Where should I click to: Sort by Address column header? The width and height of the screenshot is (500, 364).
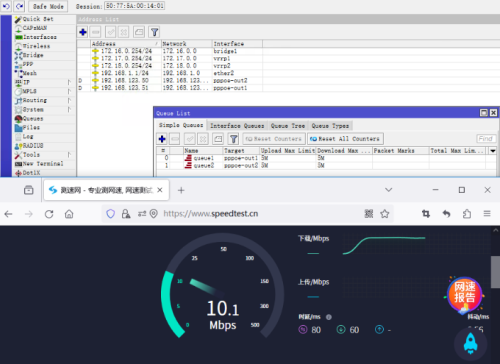tap(126, 44)
